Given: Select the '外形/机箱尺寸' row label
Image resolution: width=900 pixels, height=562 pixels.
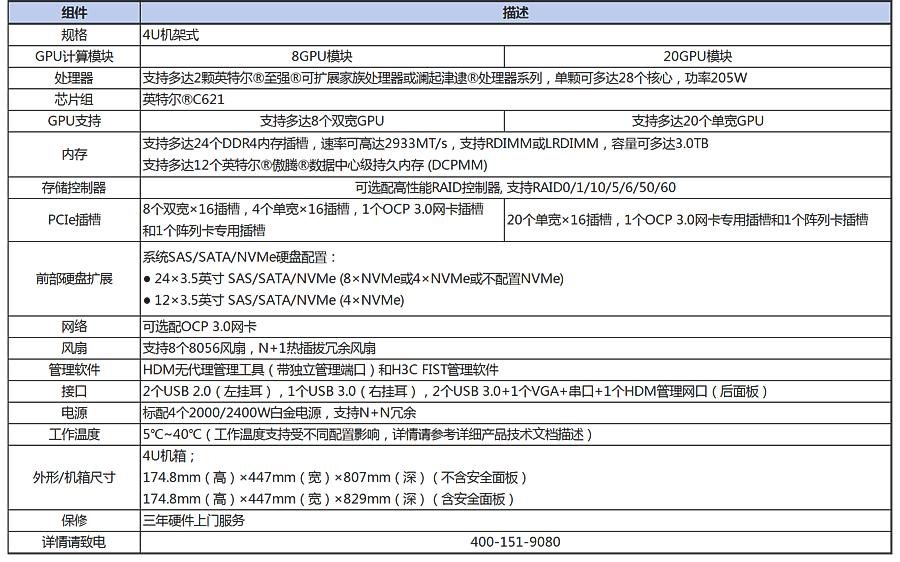Looking at the screenshot, I should point(74,478).
